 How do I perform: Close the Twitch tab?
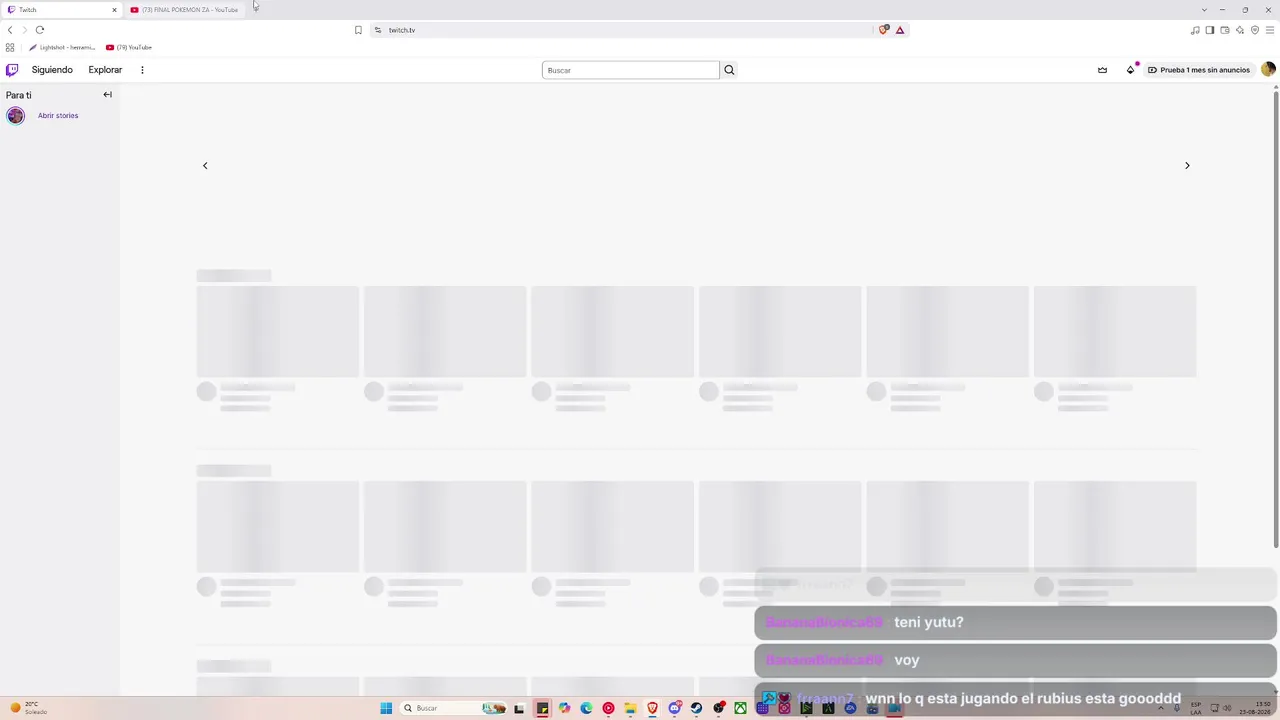[114, 10]
